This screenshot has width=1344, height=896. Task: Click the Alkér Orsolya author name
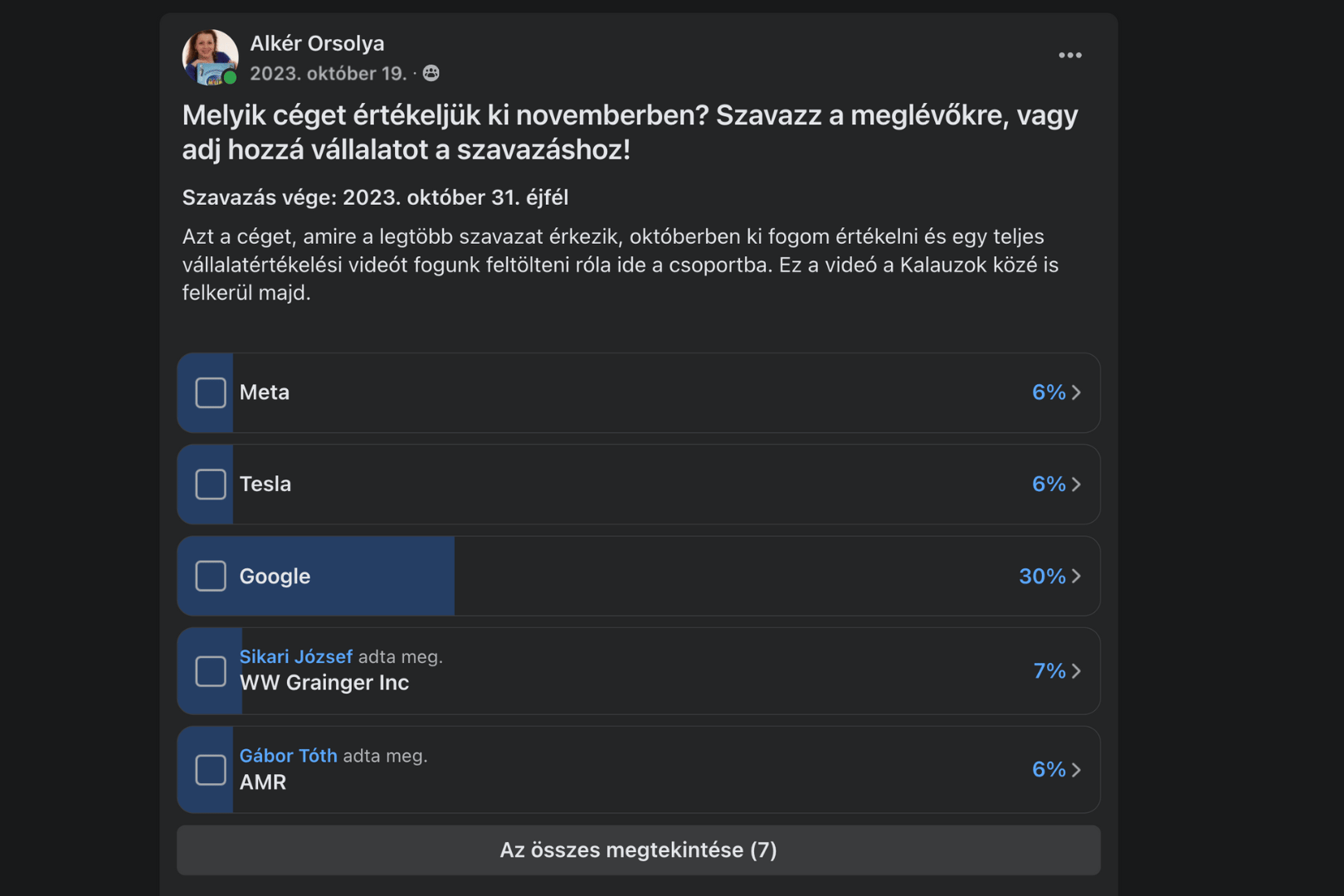click(x=317, y=43)
